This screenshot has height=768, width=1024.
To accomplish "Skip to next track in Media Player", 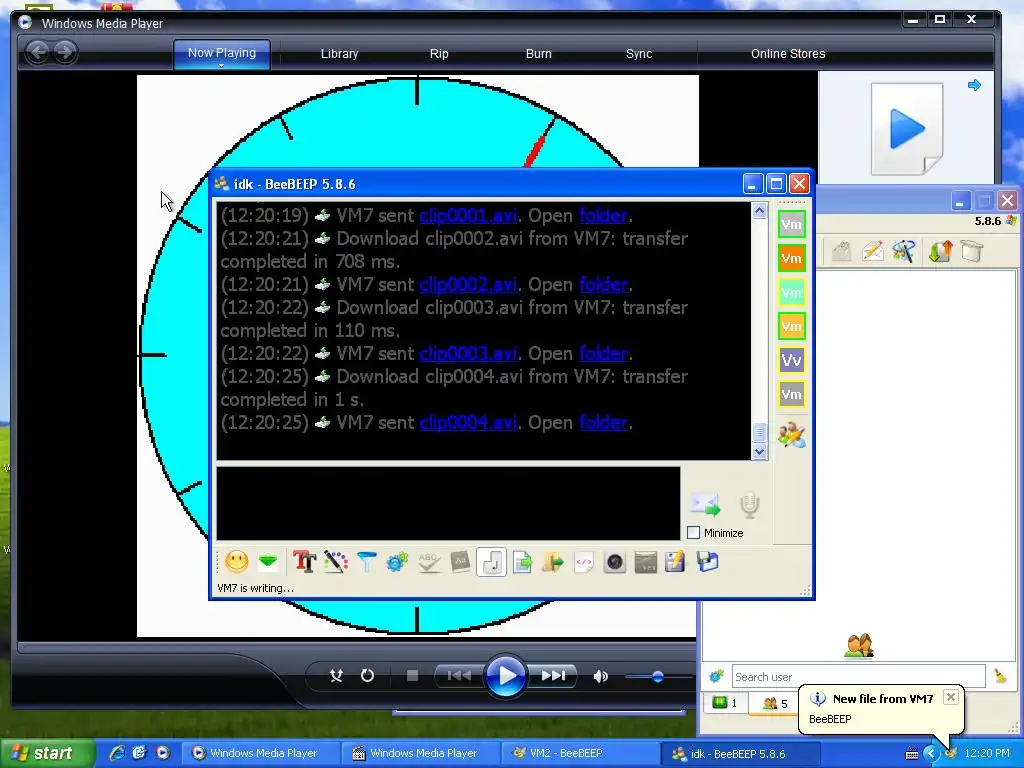I will [x=553, y=675].
